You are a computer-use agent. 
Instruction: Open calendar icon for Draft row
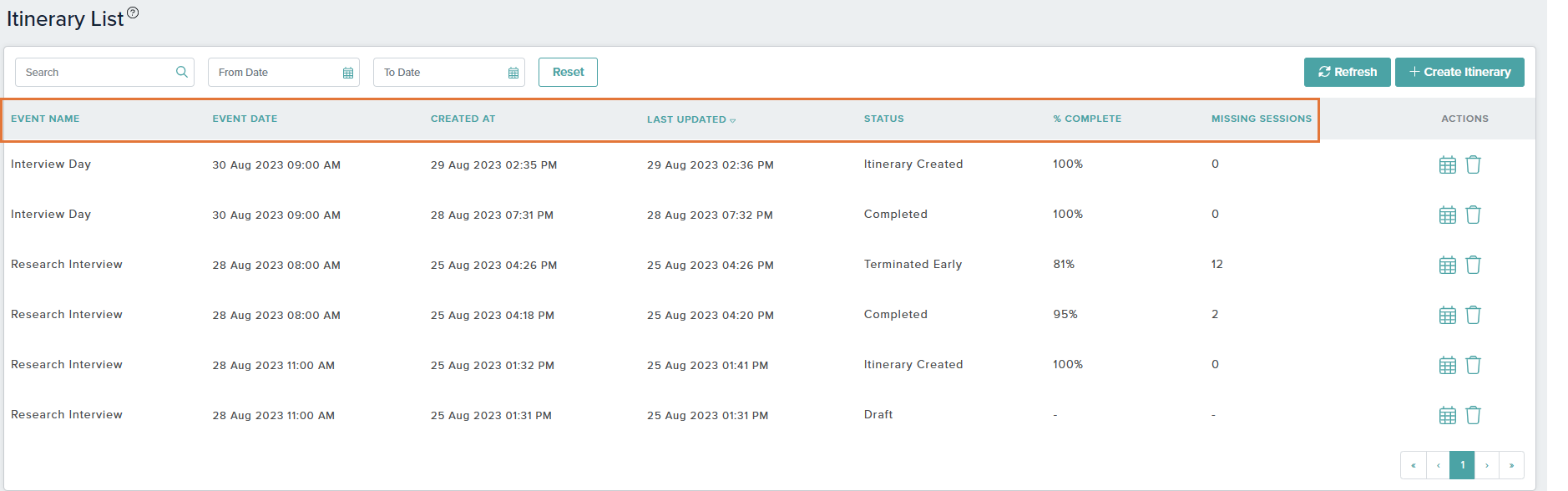1448,415
